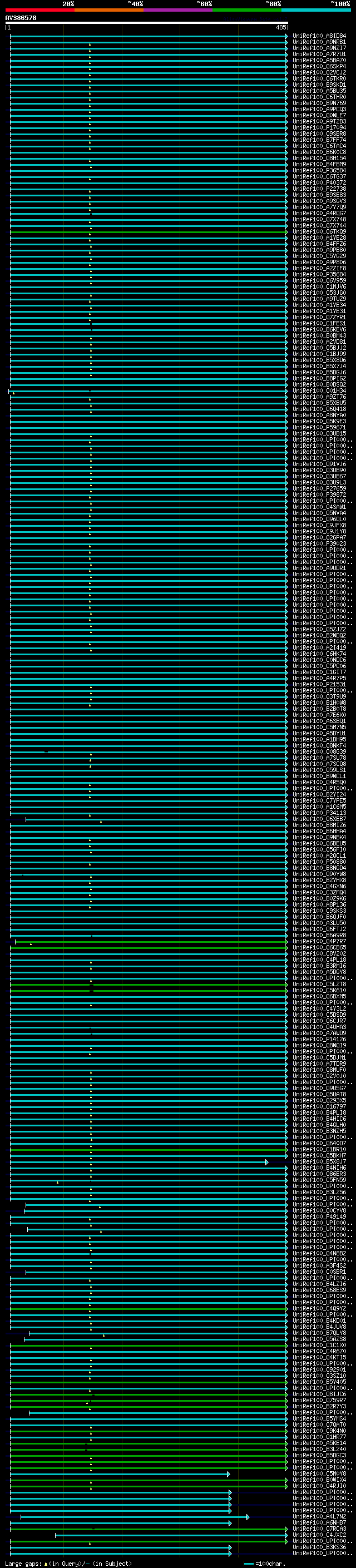
Task: Select hit label UniRef100_Q6TKQ9
Action: tap(319, 232)
